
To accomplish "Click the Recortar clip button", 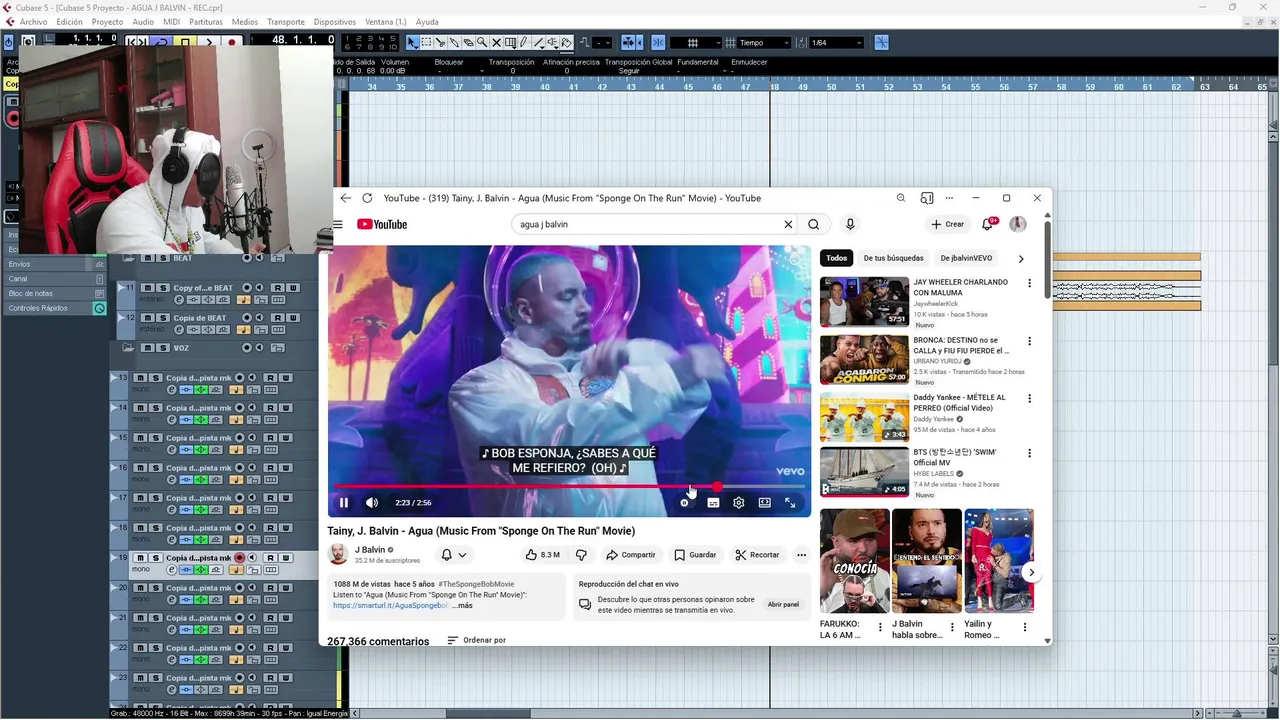I will click(757, 555).
